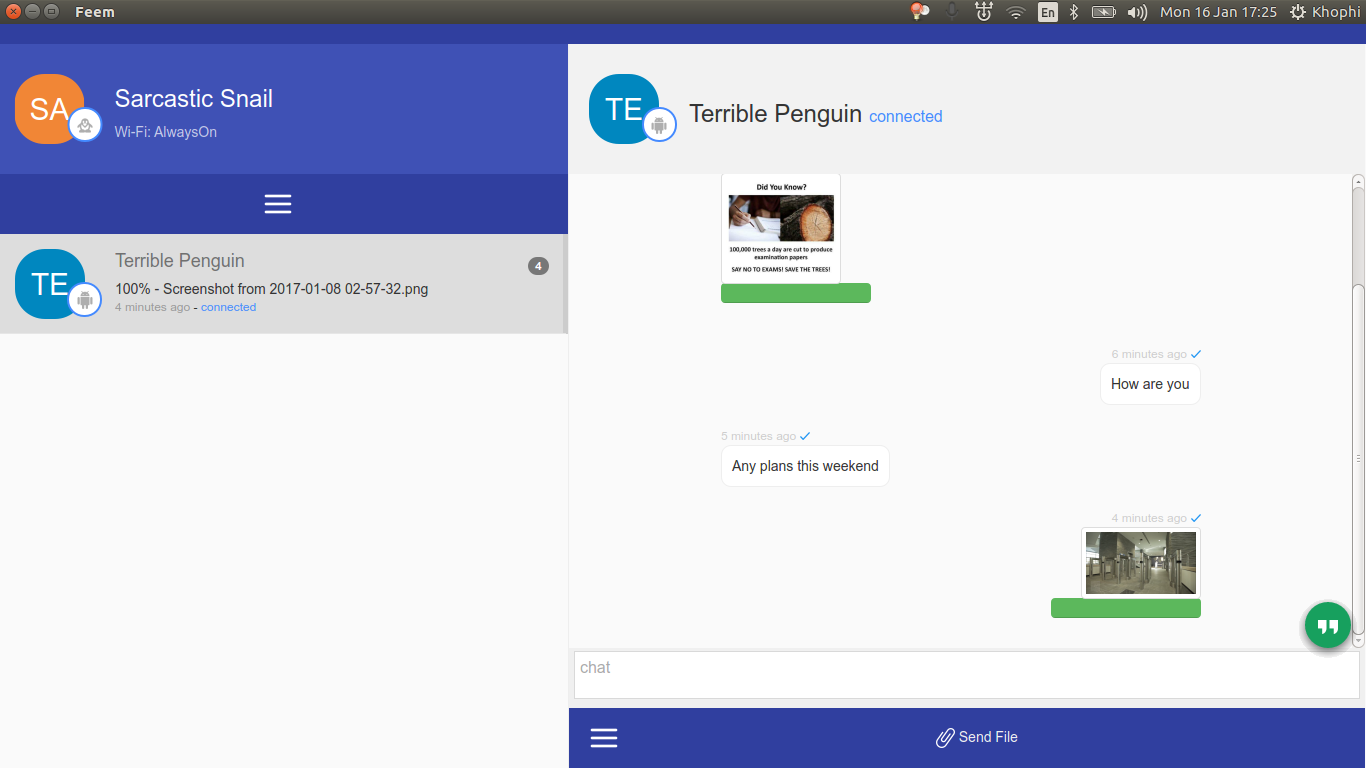This screenshot has height=768, width=1366.
Task: Click the unread count badge showing 4
Action: [538, 266]
